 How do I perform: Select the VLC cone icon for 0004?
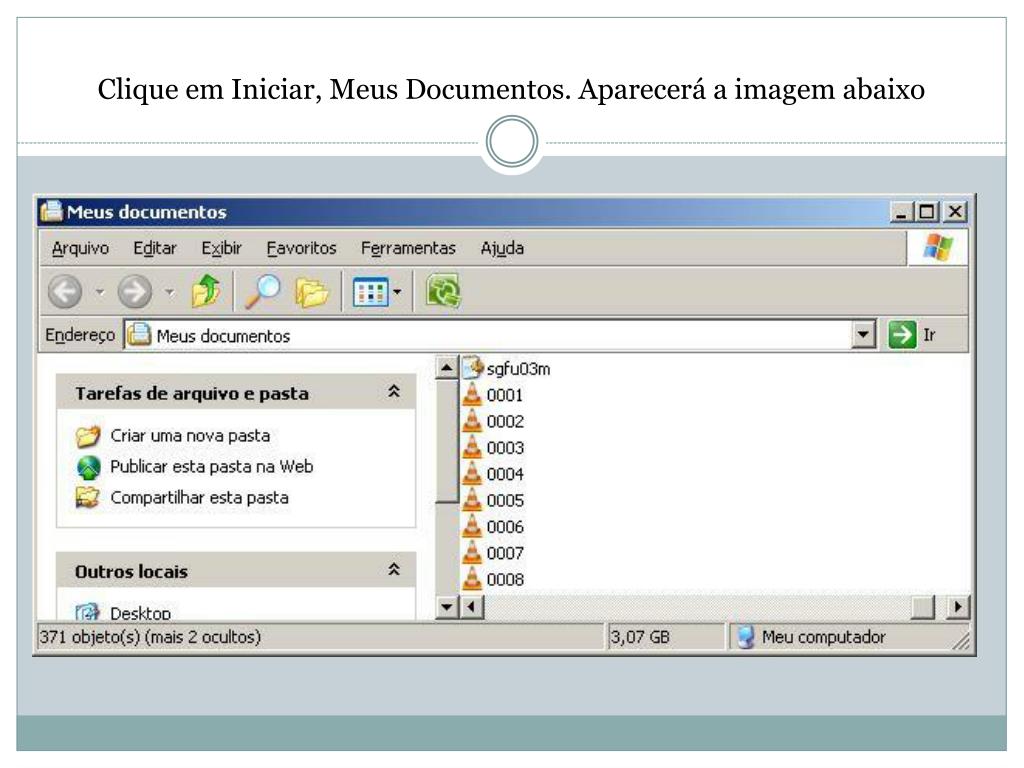(472, 473)
